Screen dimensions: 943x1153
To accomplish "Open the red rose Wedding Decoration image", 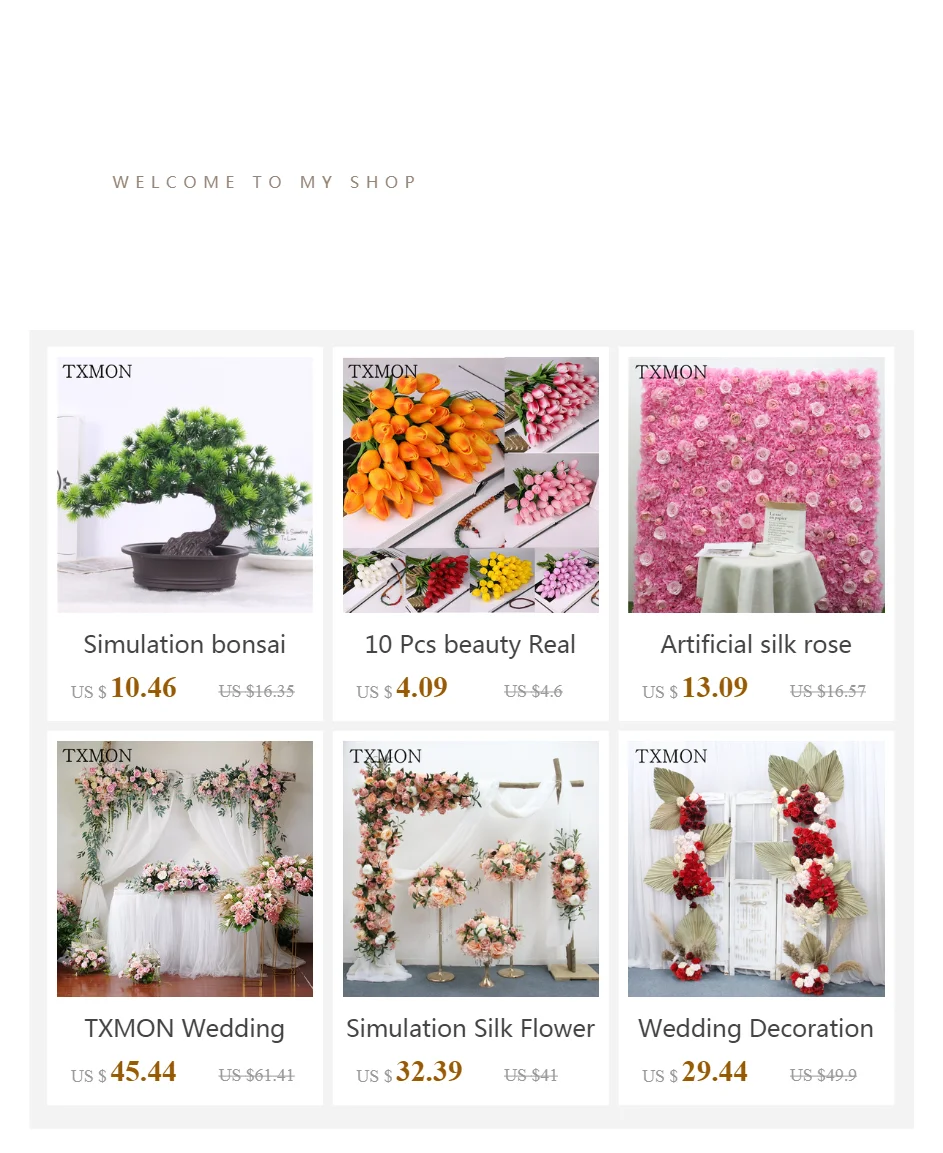I will pyautogui.click(x=756, y=868).
